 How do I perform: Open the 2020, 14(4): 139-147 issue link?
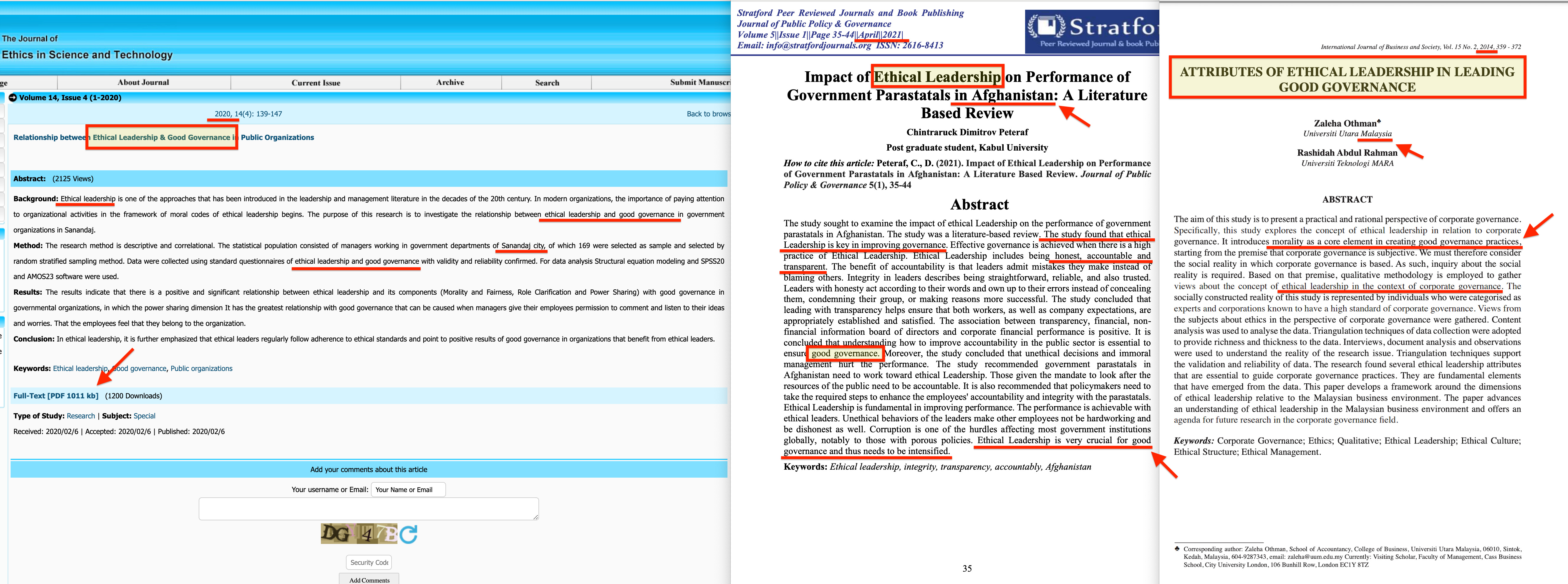point(248,114)
